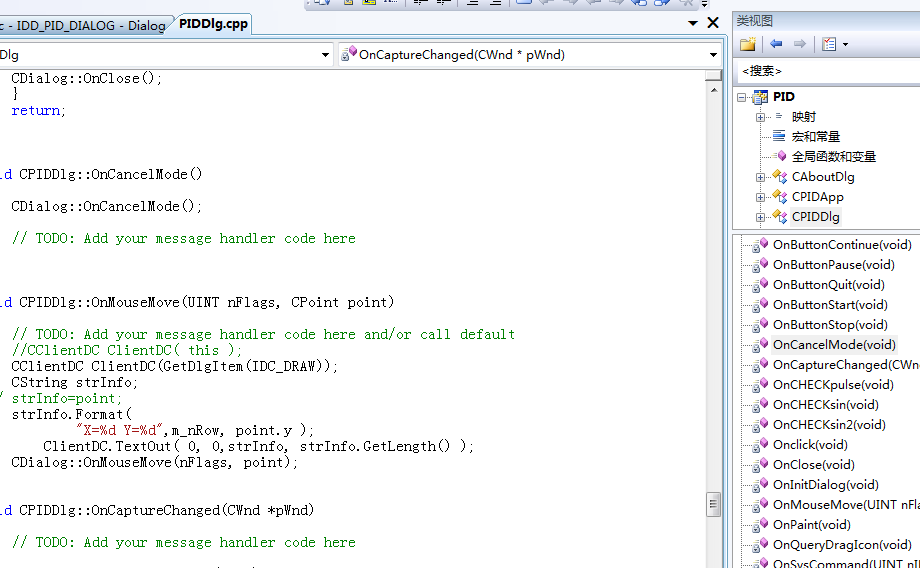Viewport: 920px width, 568px height.
Task: Click method icon beside OnCHECKsin(void)
Action: point(760,405)
